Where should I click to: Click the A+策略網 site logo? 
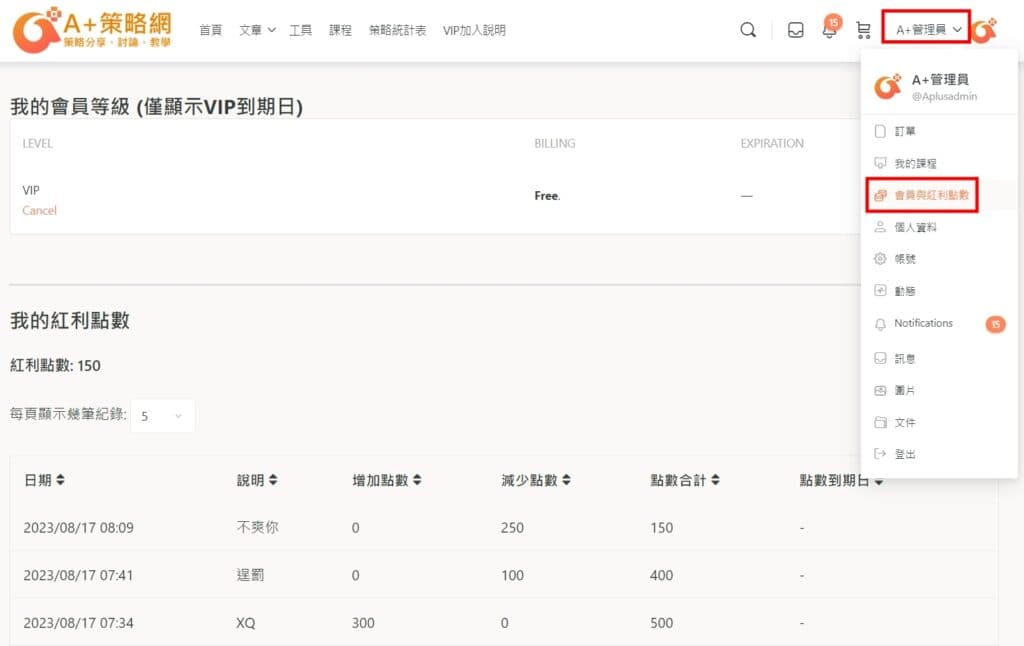coord(92,30)
